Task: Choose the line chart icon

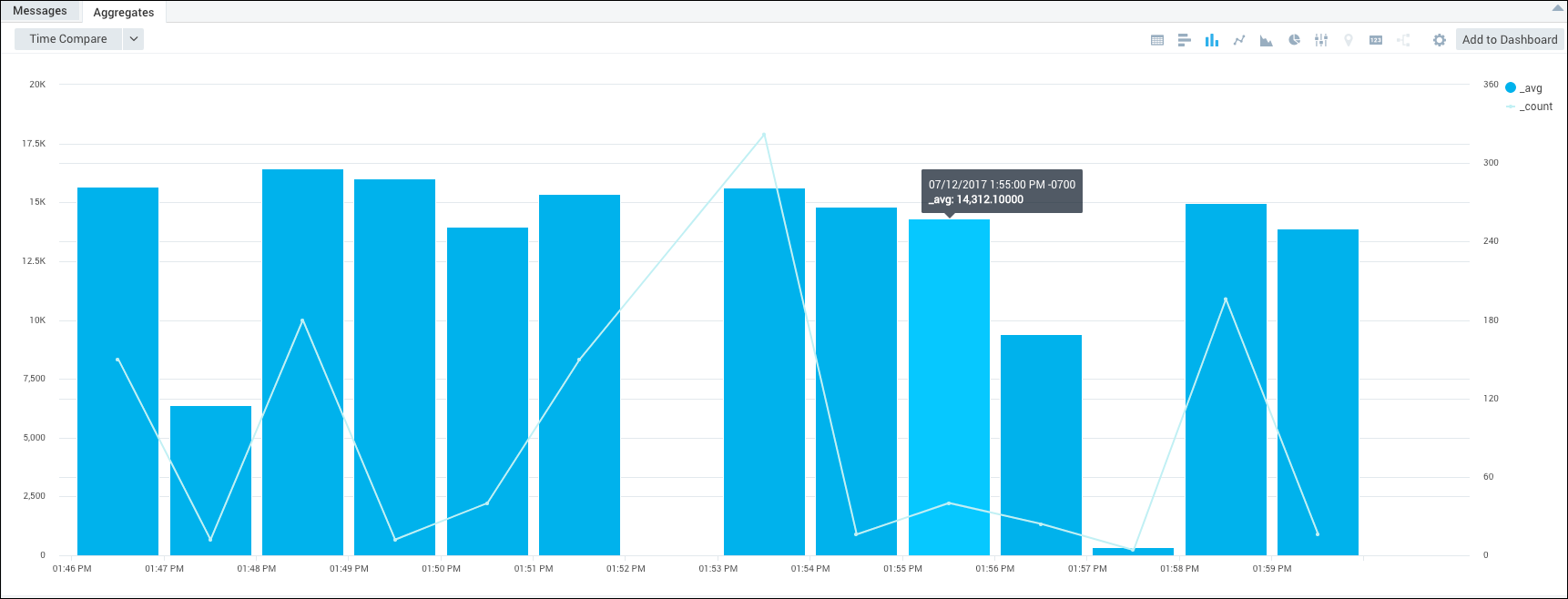Action: pyautogui.click(x=1239, y=40)
